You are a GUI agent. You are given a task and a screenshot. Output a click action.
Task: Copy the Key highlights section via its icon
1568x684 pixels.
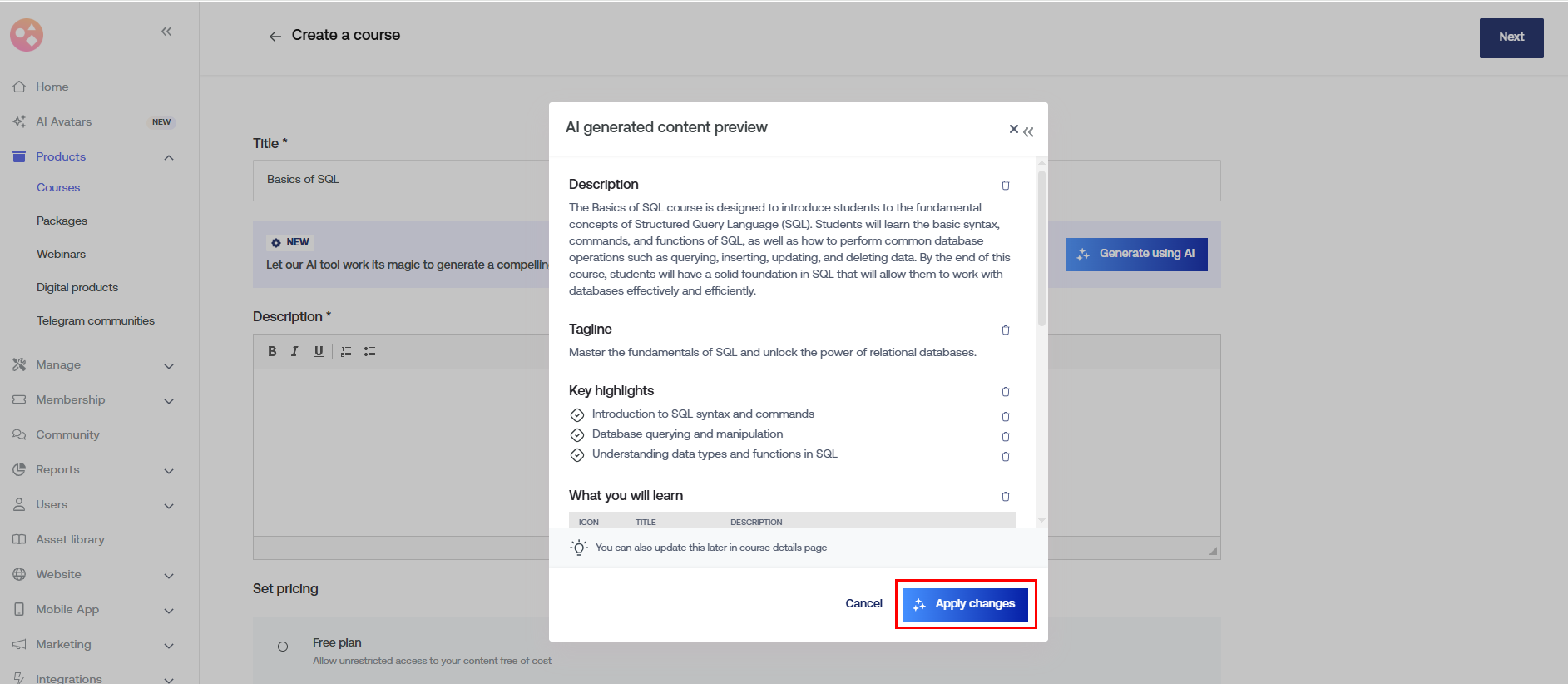[x=1005, y=392]
